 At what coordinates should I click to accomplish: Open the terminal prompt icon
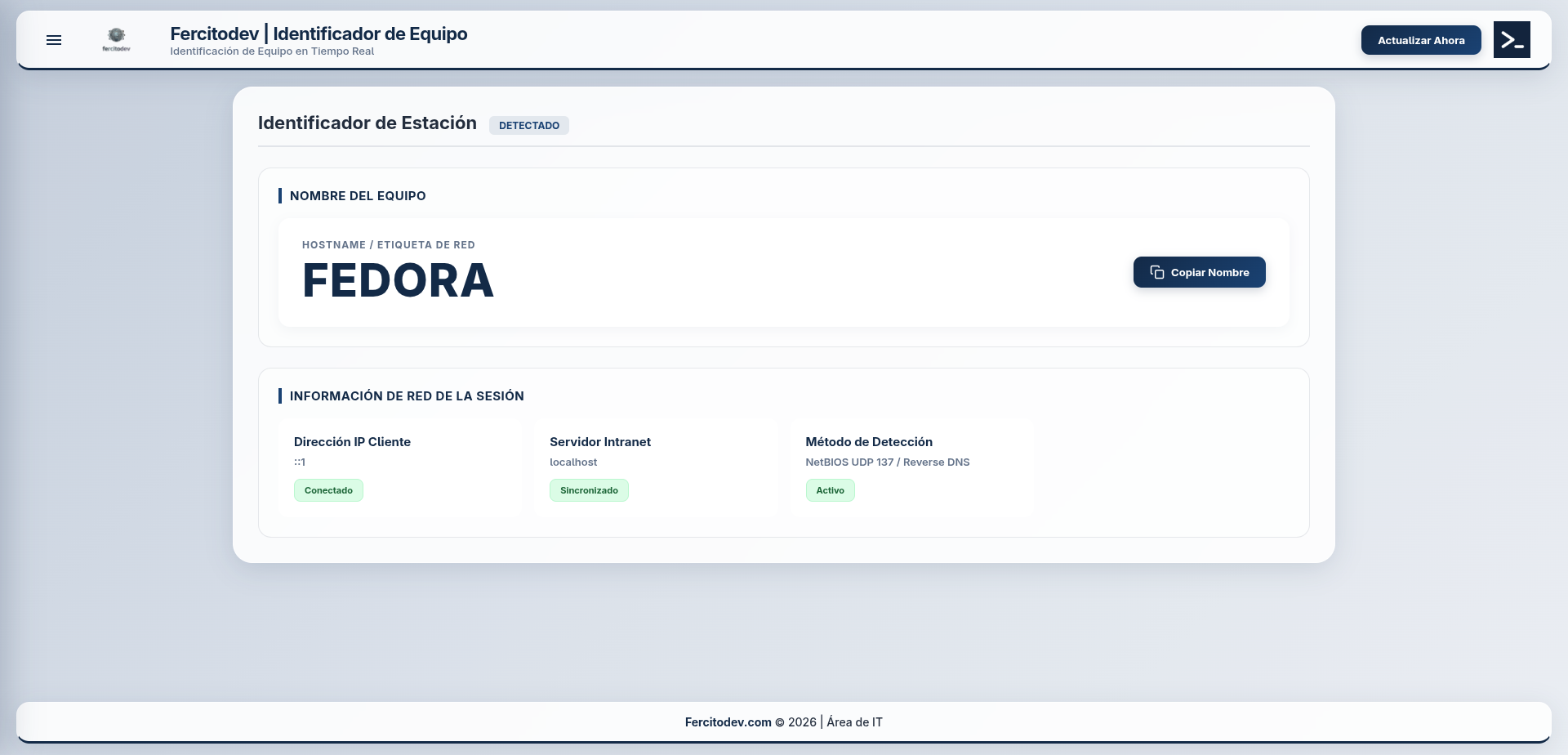pos(1512,40)
